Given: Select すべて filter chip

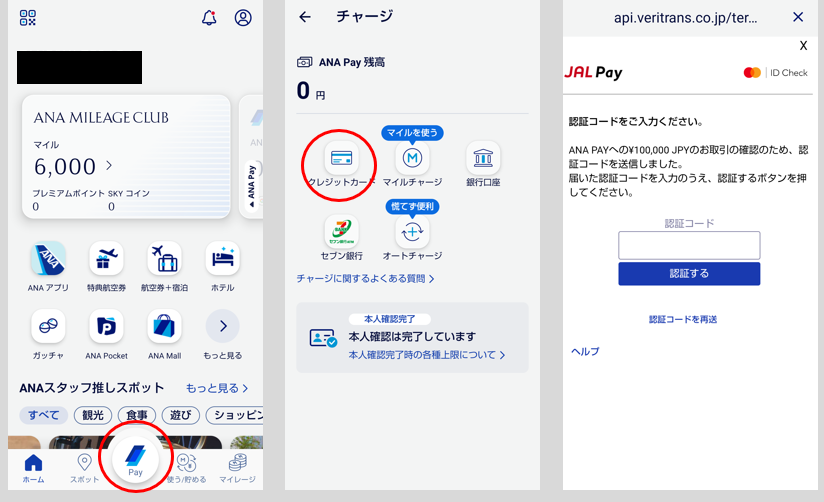Looking at the screenshot, I should click(44, 415).
